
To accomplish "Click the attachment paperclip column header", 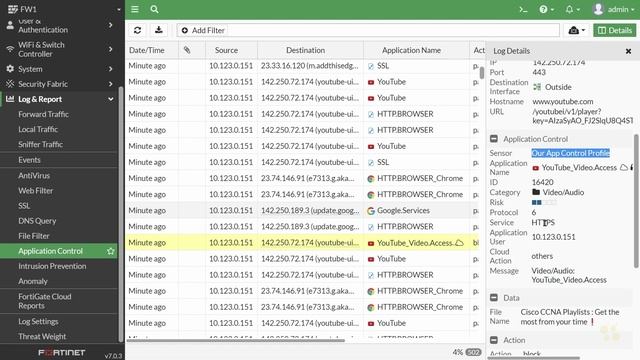I will (187, 50).
